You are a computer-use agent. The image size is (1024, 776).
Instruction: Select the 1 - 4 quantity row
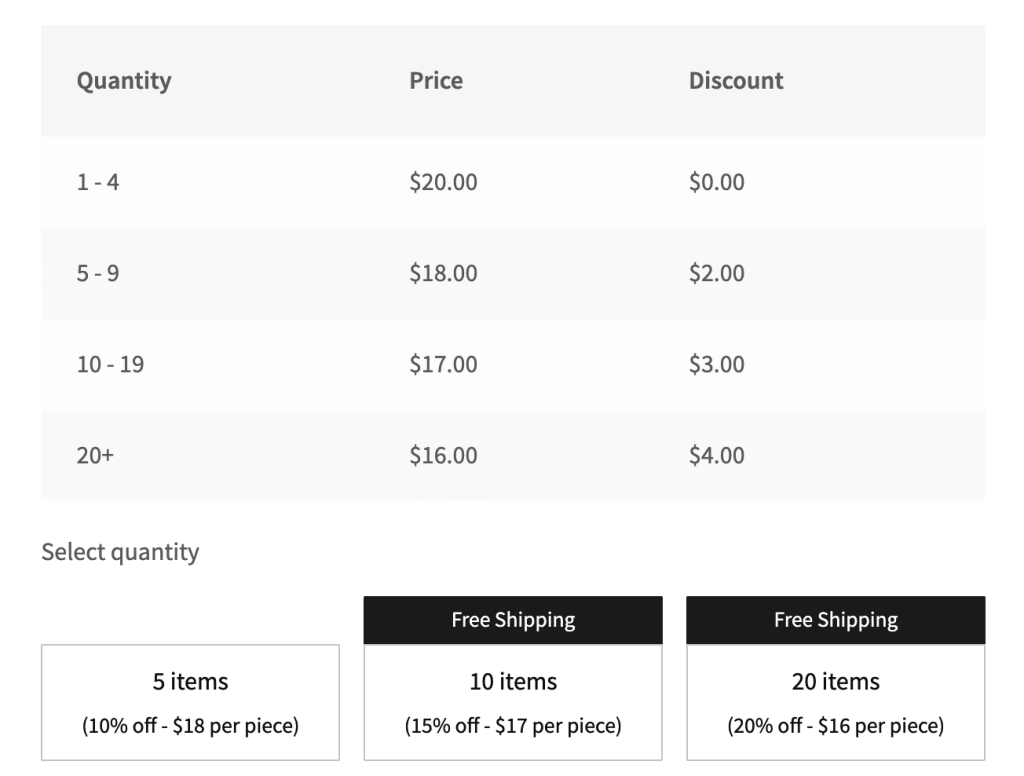click(x=99, y=181)
